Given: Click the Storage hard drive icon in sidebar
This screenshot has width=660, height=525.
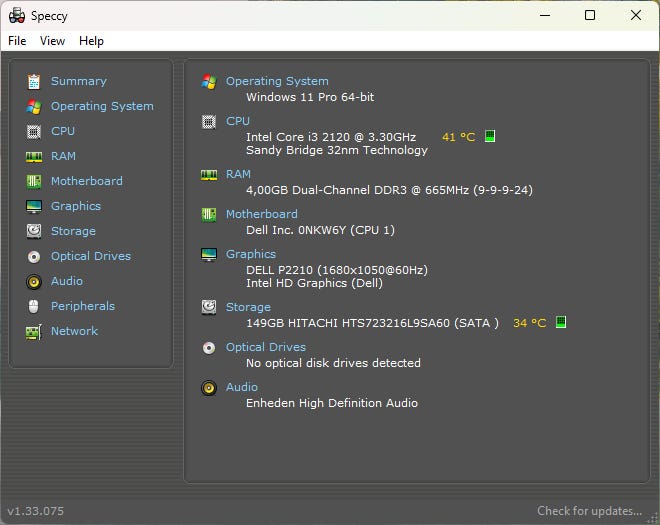Looking at the screenshot, I should coord(34,231).
